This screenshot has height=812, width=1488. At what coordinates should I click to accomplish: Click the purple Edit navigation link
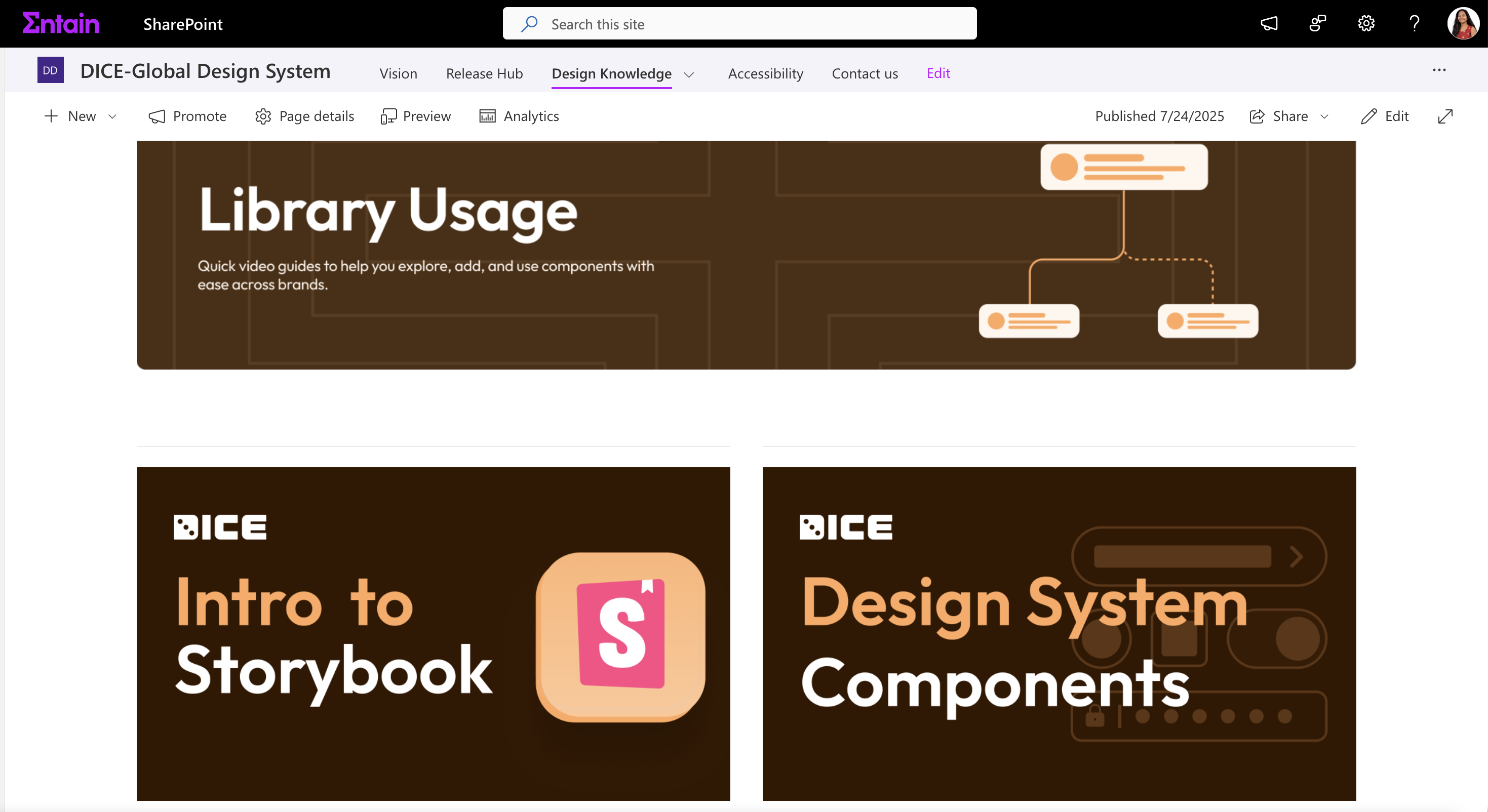tap(938, 73)
